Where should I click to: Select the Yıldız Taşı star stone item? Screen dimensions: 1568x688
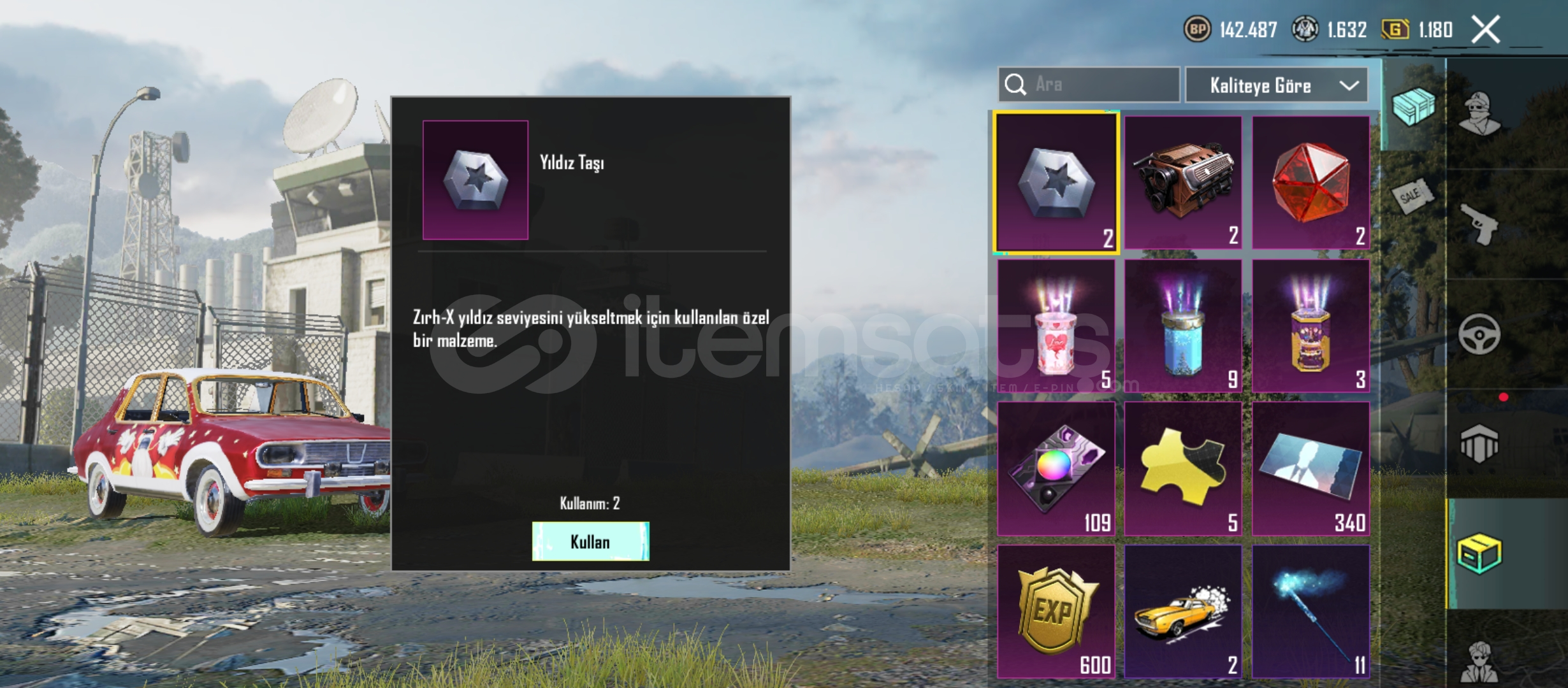1056,183
